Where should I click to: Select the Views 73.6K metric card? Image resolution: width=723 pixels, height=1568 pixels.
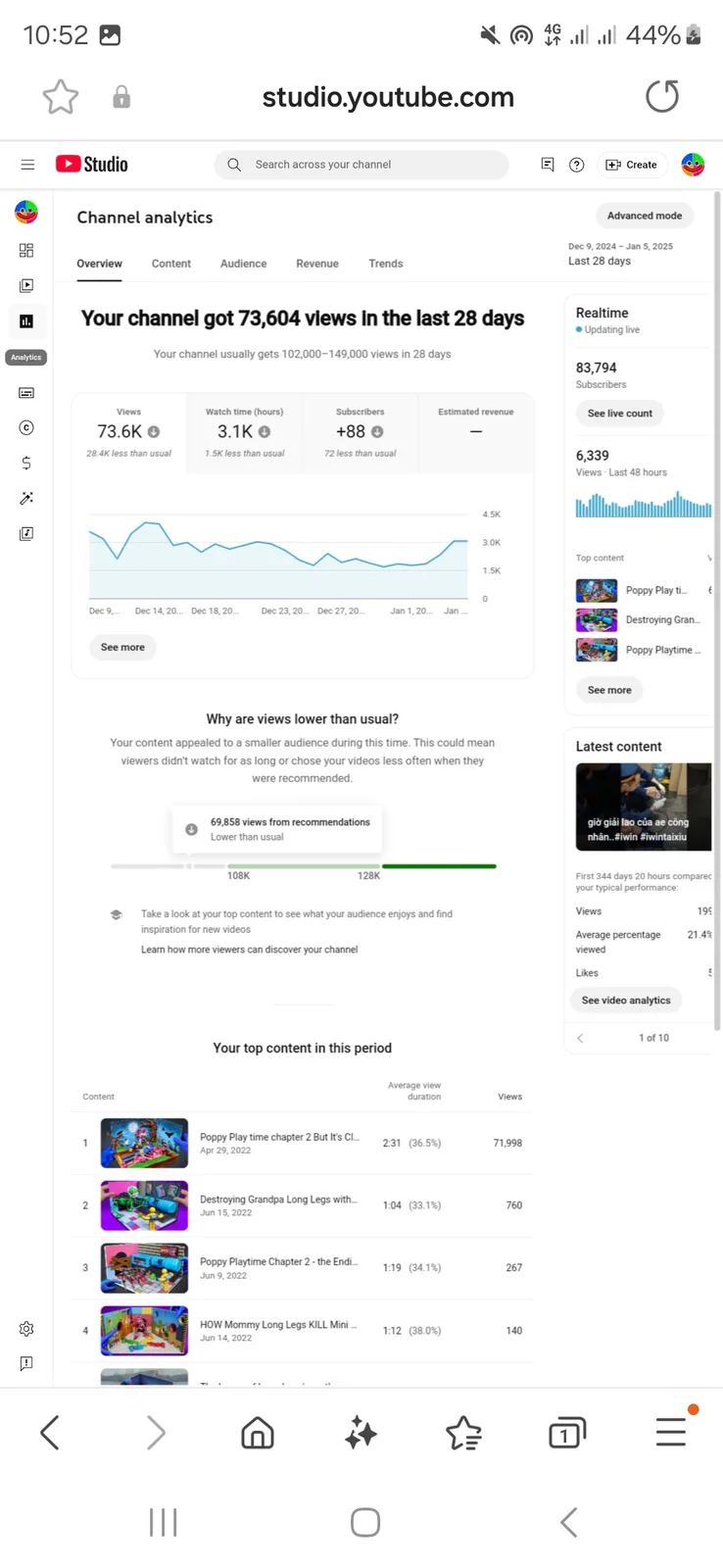point(129,433)
